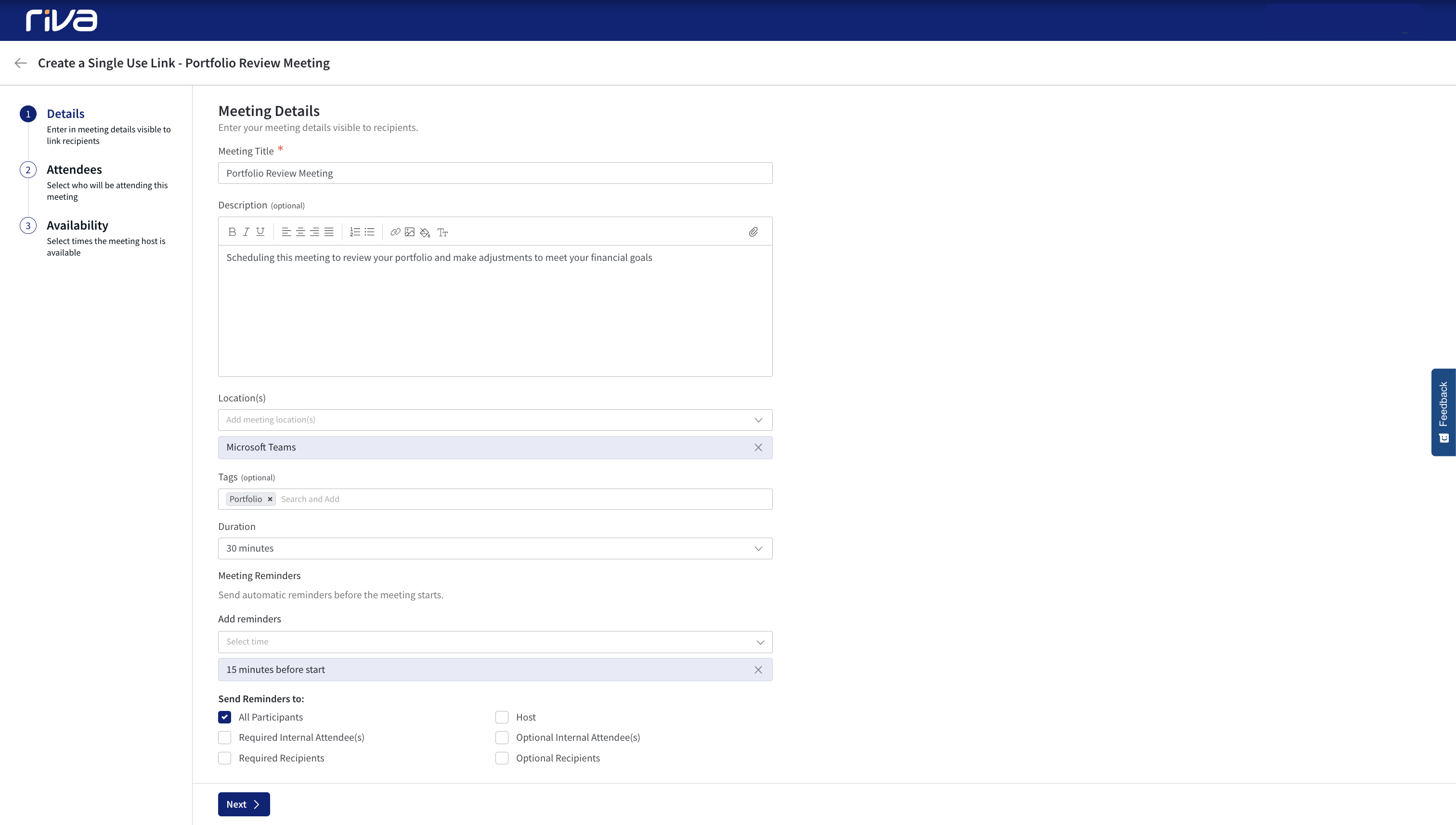Justify description text
Screen dimensions: 1456x825
click(329, 232)
